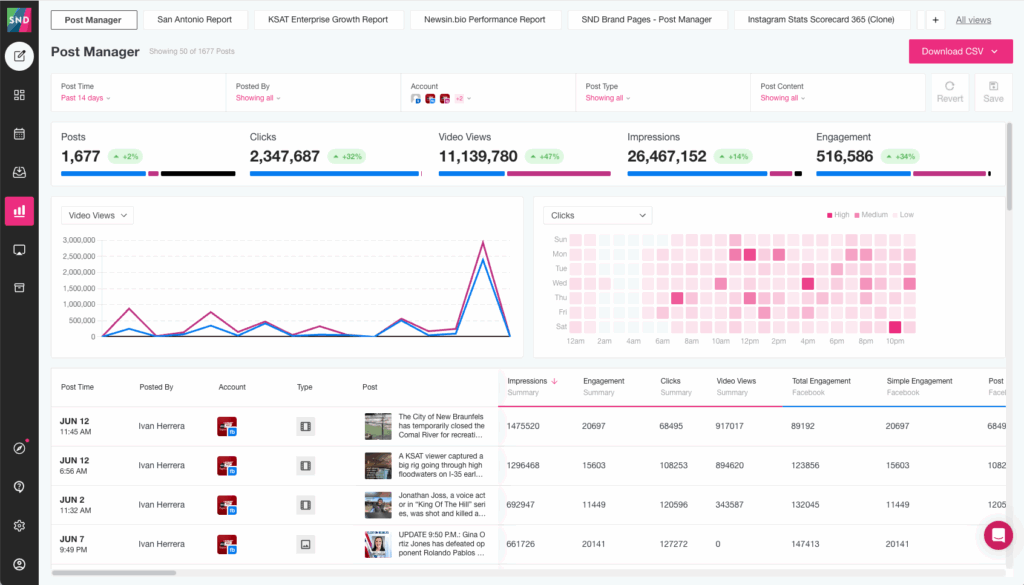Screen dimensions: 1024x585
Task: Click the Posts breakdown progress bar
Action: (x=148, y=174)
